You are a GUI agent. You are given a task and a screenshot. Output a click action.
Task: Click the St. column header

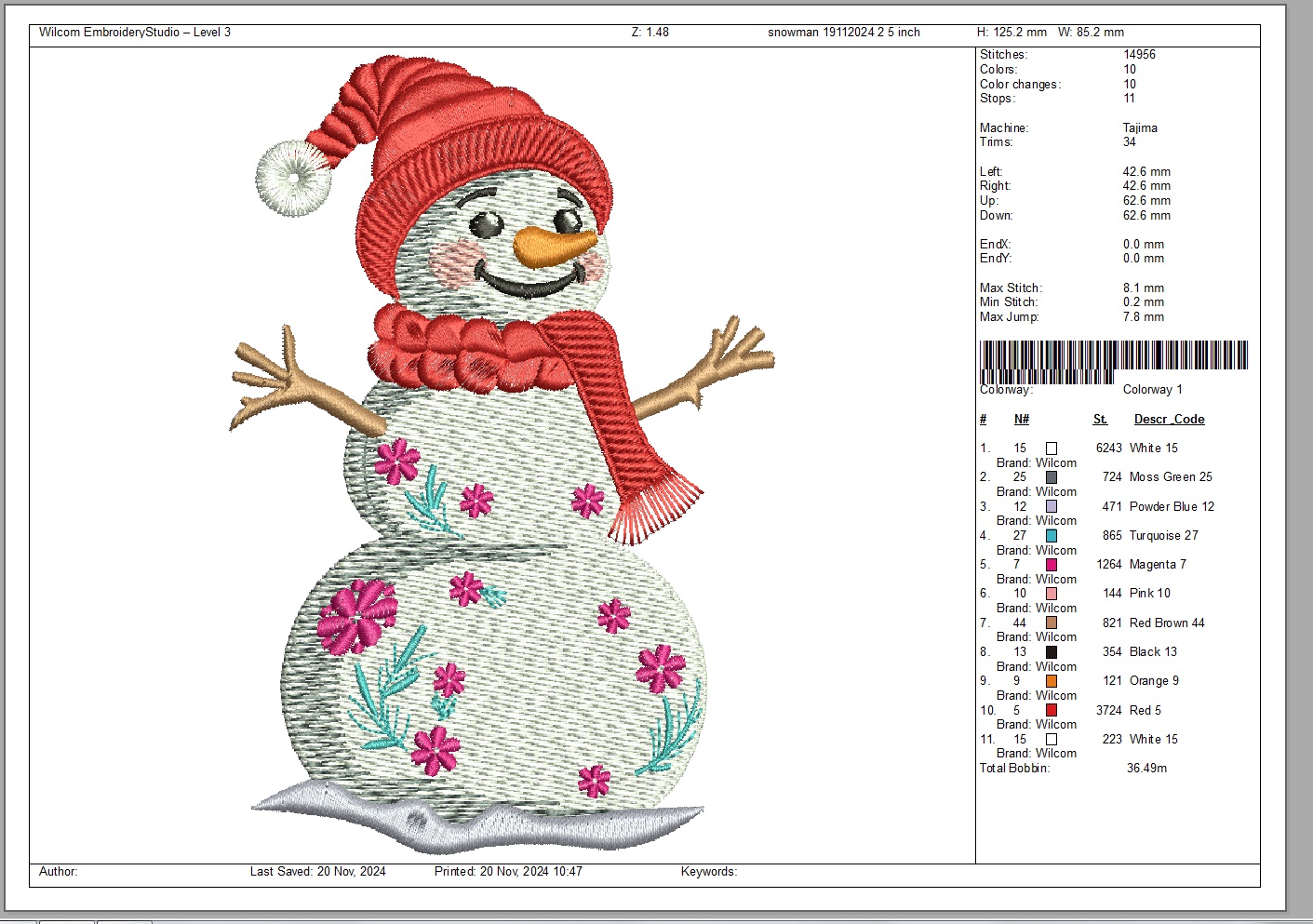coord(1100,420)
